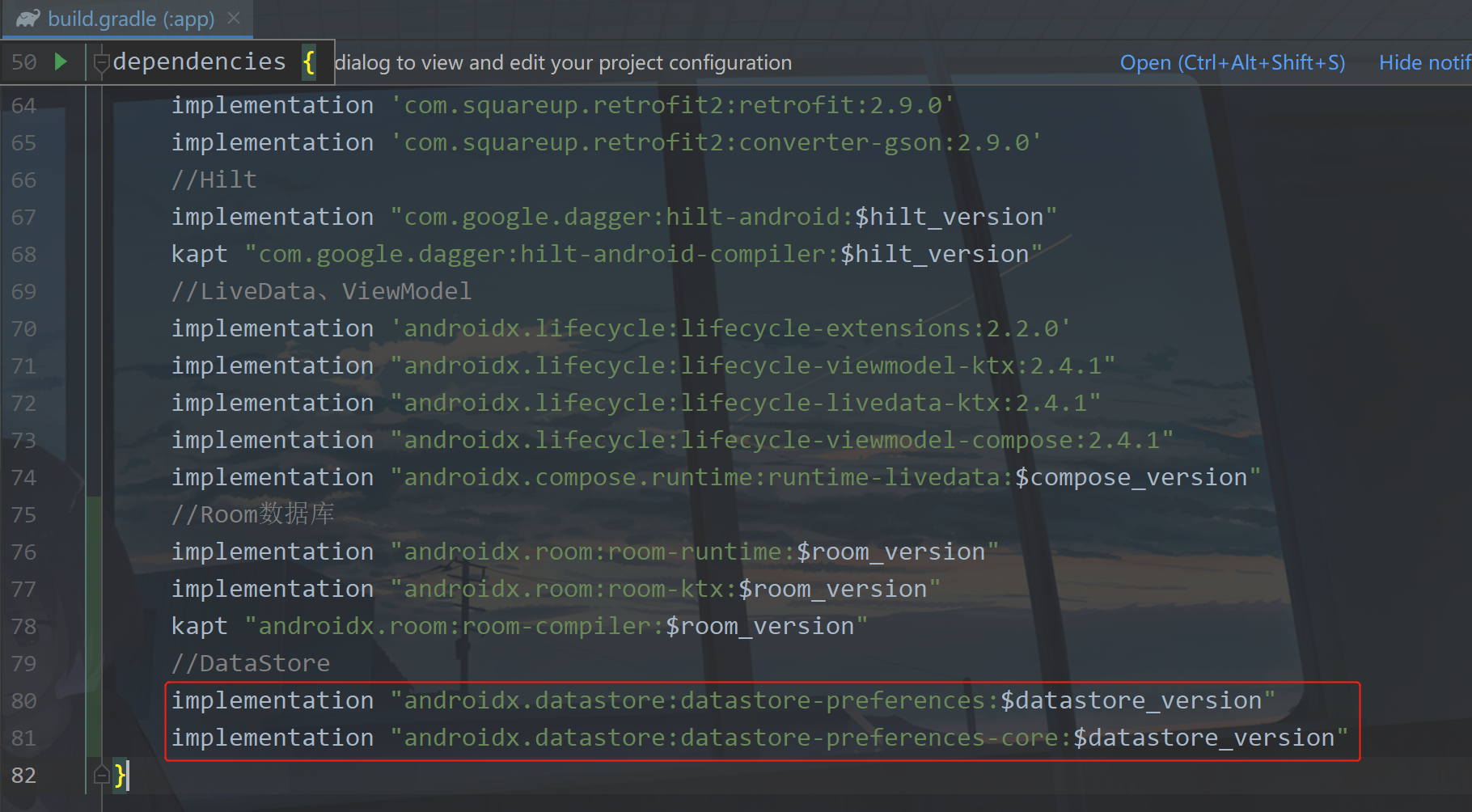This screenshot has height=812, width=1472.
Task: Click fold end marker at line 82
Action: click(x=101, y=775)
